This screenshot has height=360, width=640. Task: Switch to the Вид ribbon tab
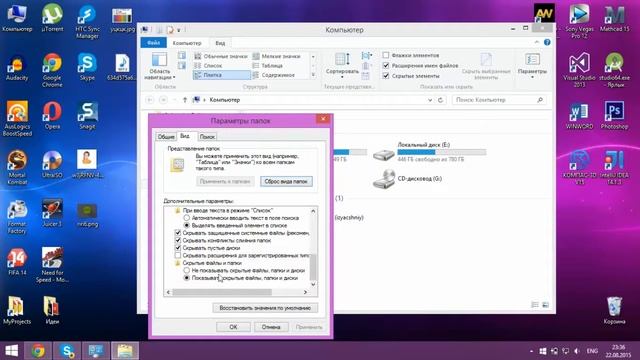[x=220, y=43]
